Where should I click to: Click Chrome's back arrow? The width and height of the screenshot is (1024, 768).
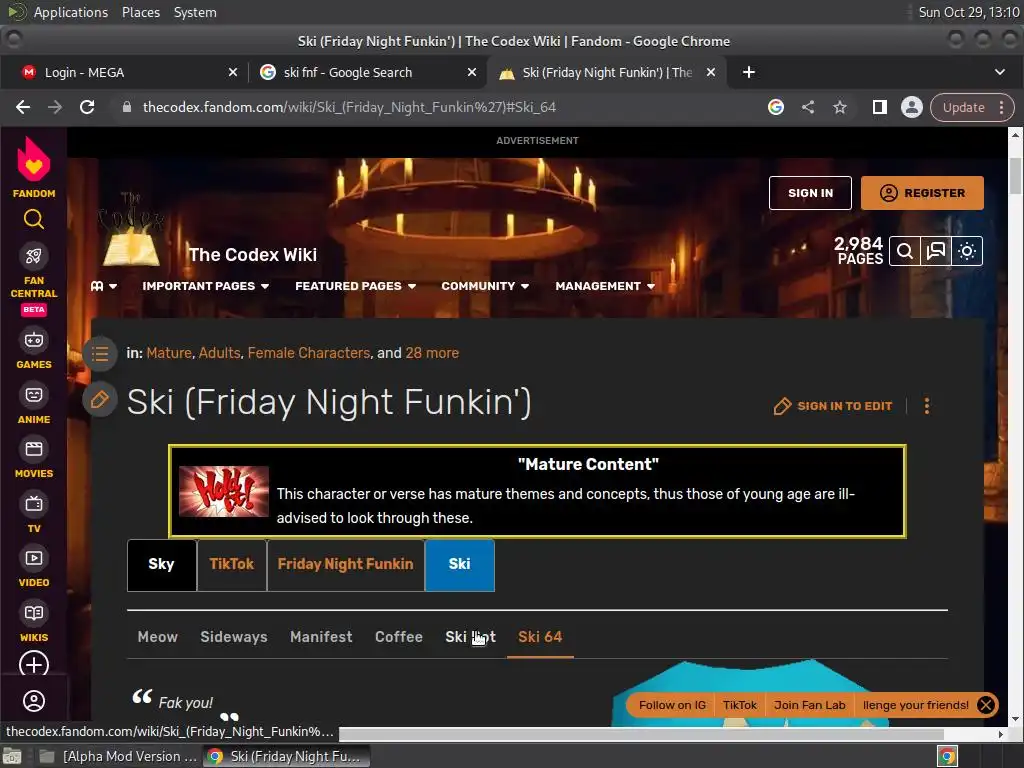click(x=23, y=107)
